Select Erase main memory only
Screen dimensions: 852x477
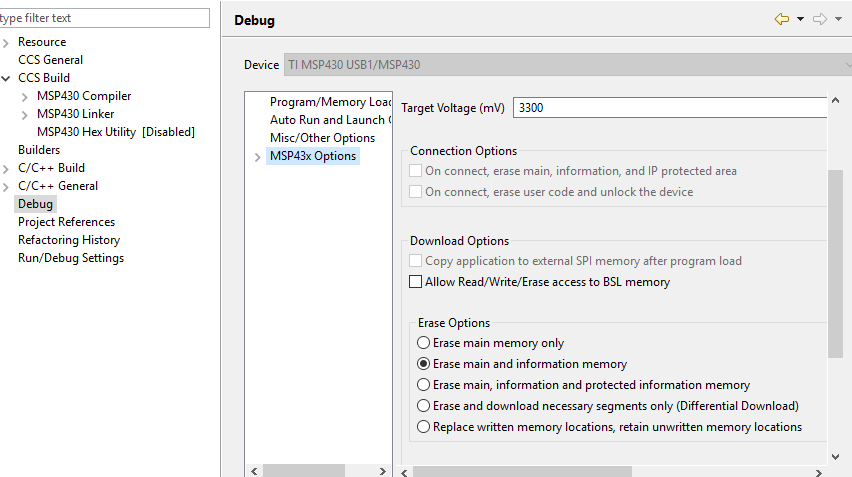tap(424, 343)
